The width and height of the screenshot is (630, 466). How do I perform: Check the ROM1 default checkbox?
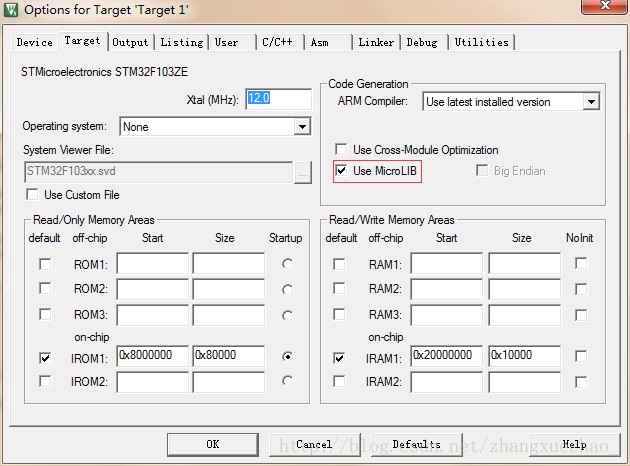(x=45, y=264)
